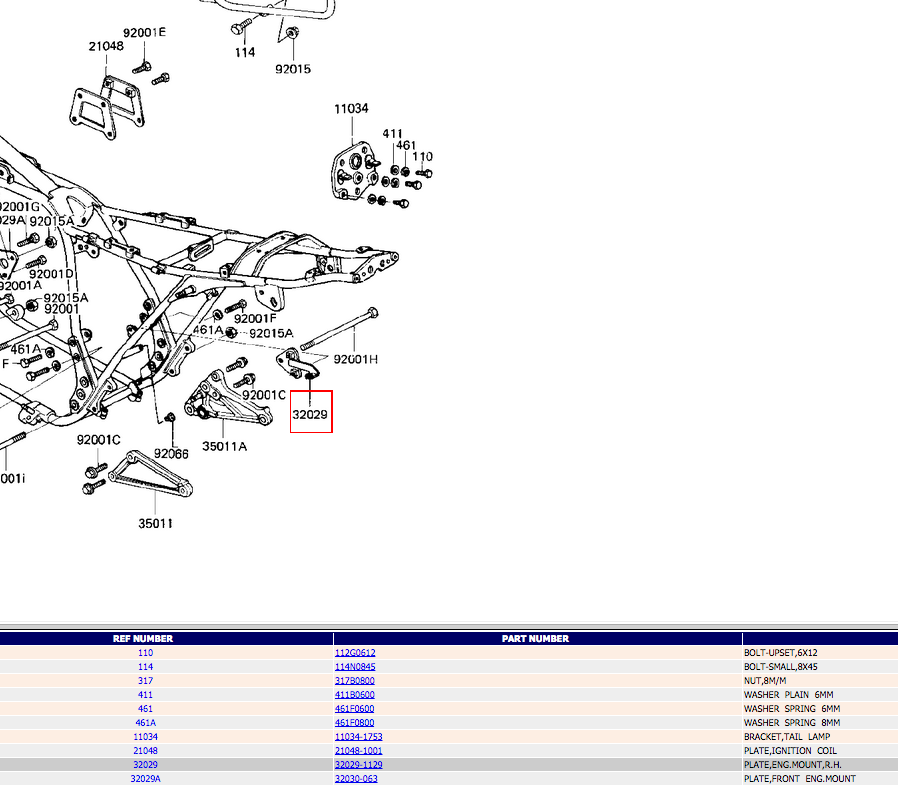Click the REF NUMBER column header
Image resolution: width=898 pixels, height=785 pixels.
145,638
